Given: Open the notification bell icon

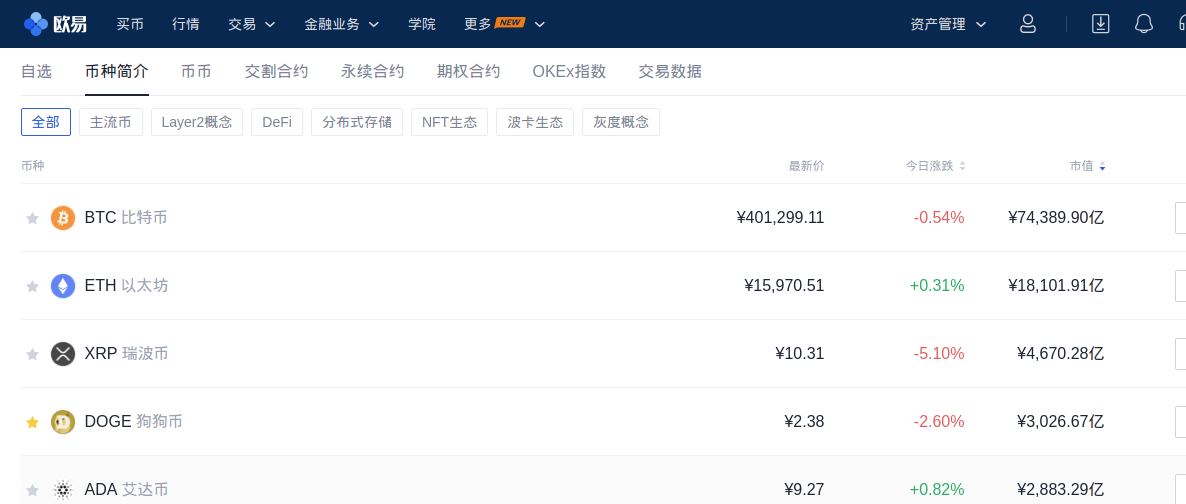Looking at the screenshot, I should (x=1144, y=23).
